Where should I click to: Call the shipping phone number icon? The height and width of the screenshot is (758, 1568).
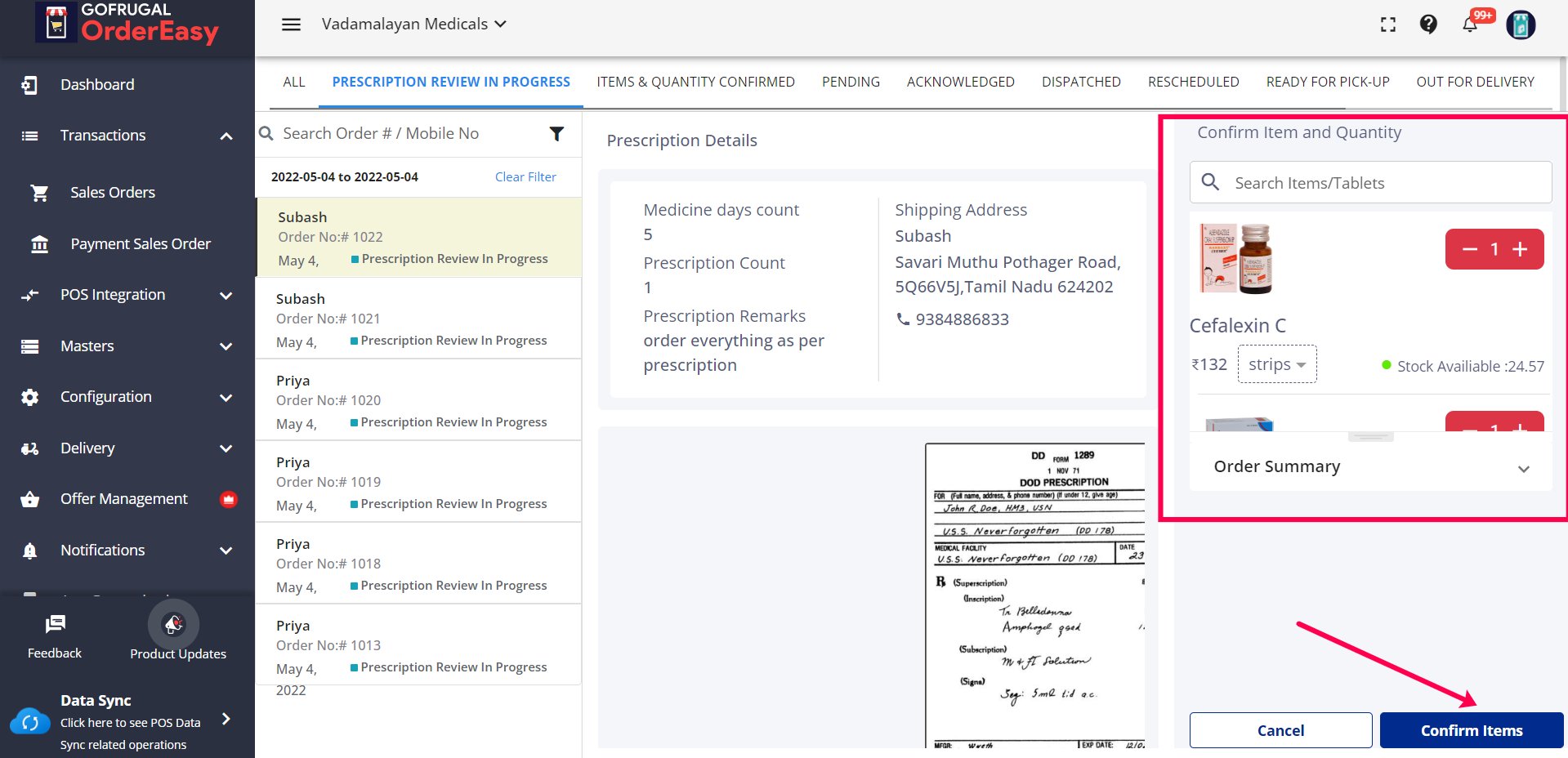(903, 319)
